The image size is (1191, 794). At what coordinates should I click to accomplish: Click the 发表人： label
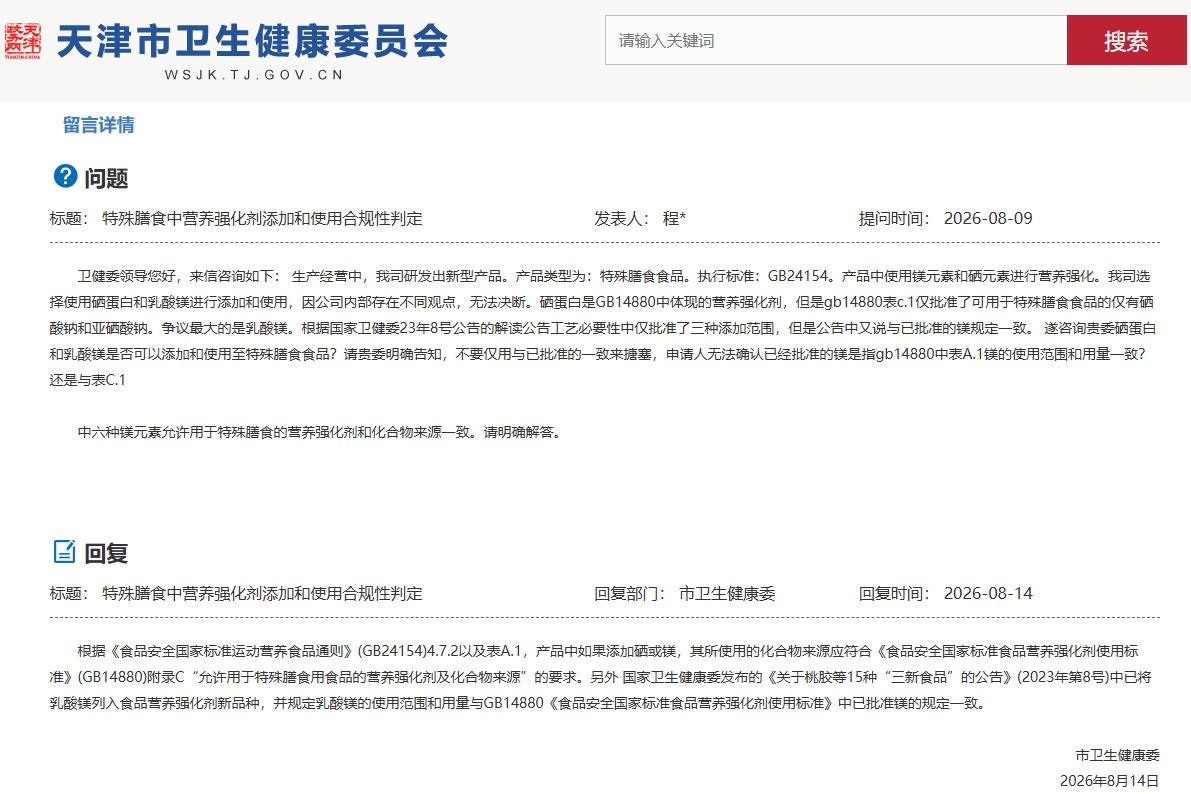pos(622,219)
